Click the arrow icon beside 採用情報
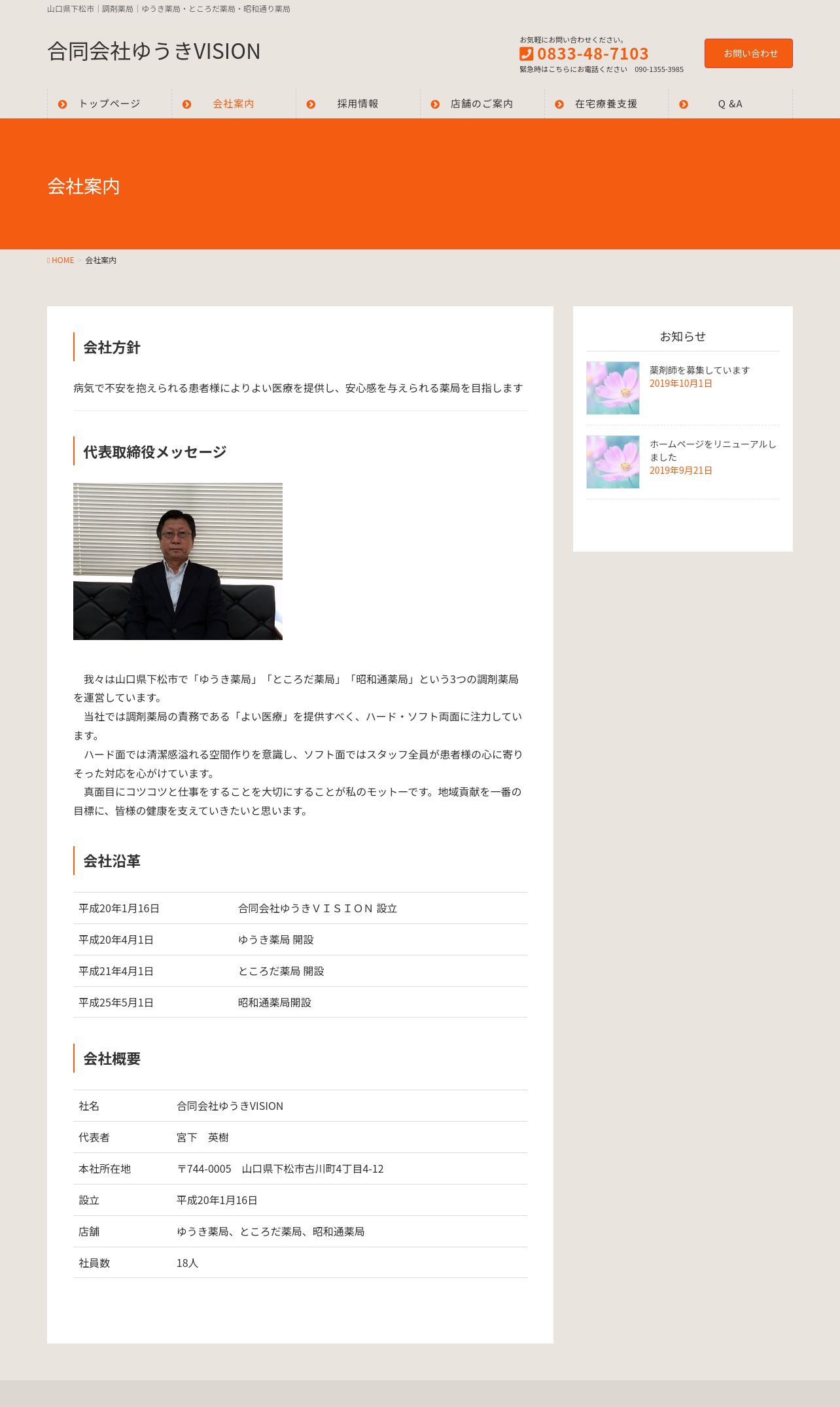 click(311, 104)
